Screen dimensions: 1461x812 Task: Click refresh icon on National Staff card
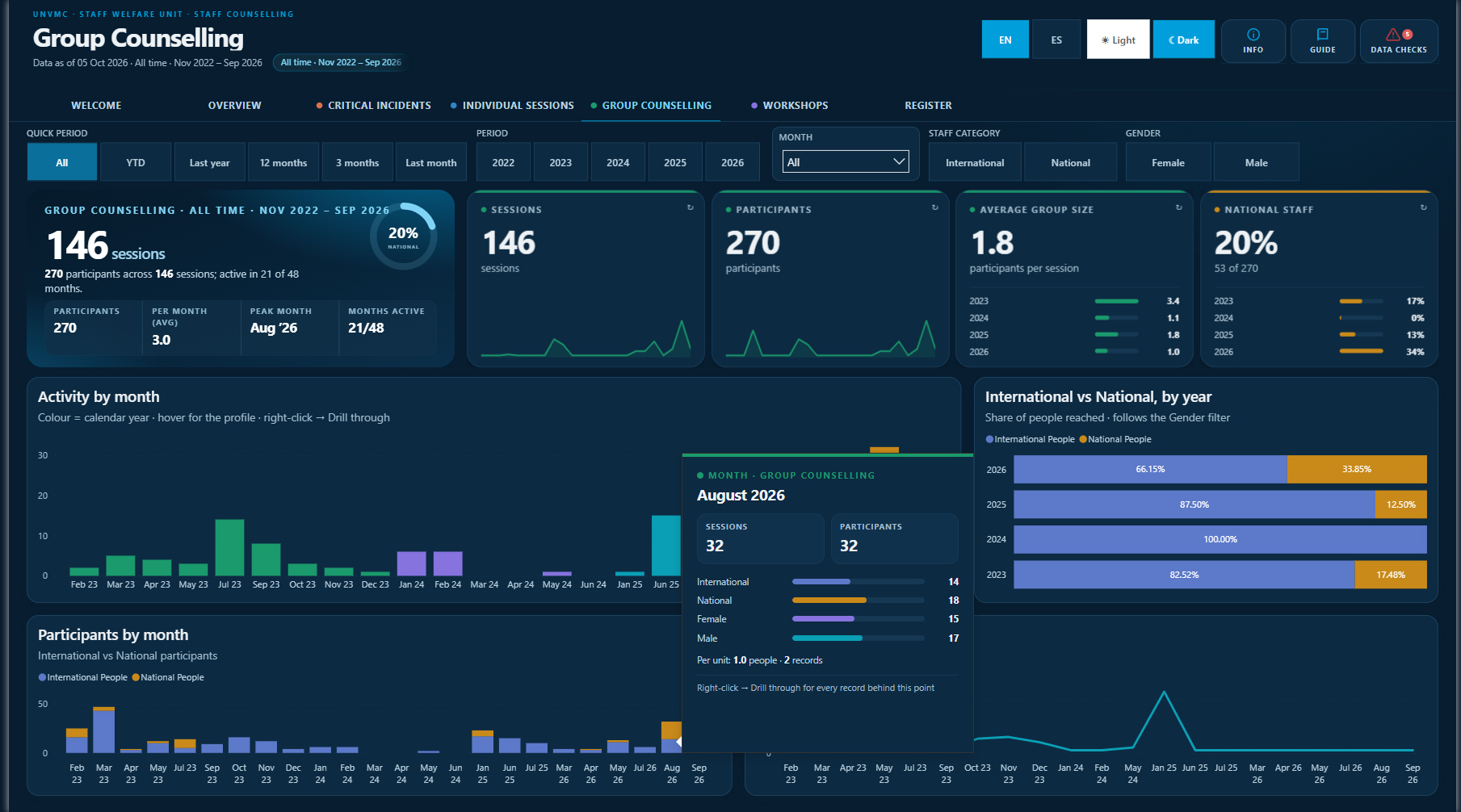1424,208
